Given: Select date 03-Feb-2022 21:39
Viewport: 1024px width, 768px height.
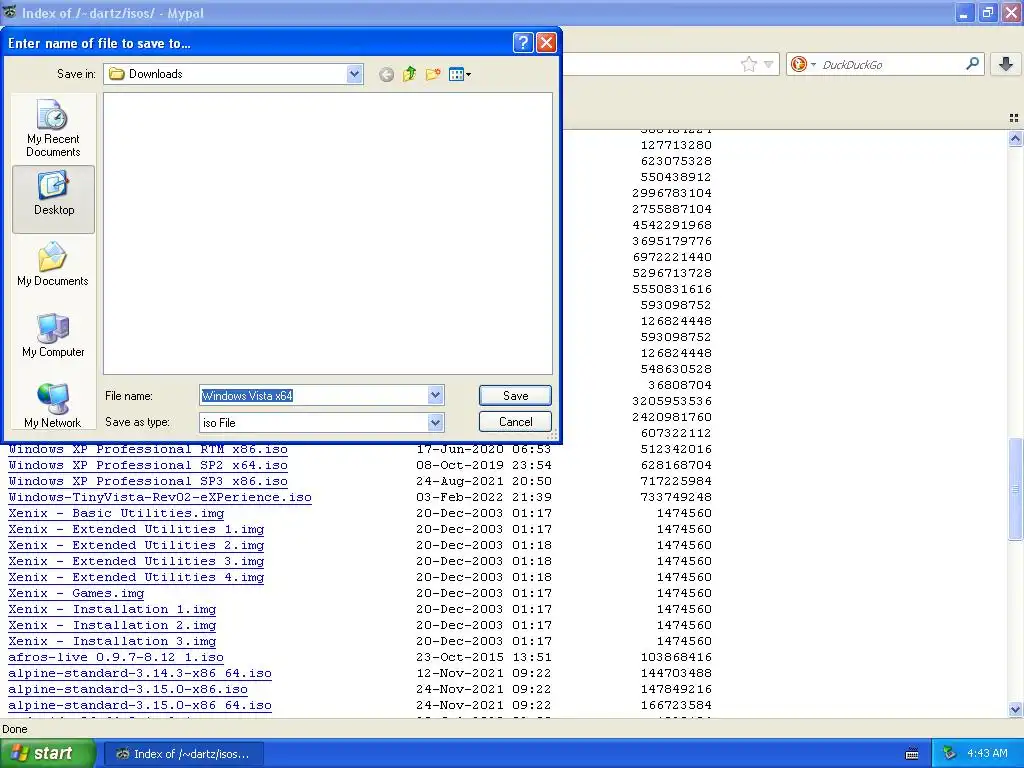Looking at the screenshot, I should coord(483,497).
